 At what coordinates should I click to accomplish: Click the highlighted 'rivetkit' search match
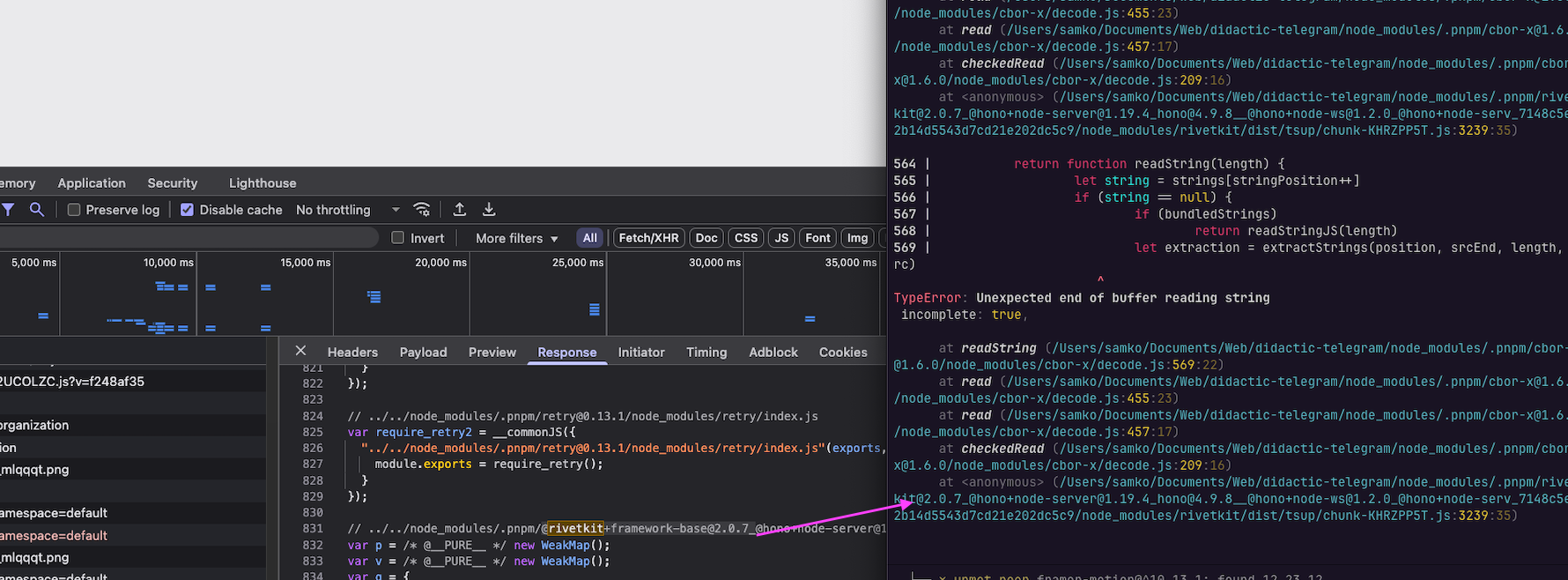(x=574, y=528)
